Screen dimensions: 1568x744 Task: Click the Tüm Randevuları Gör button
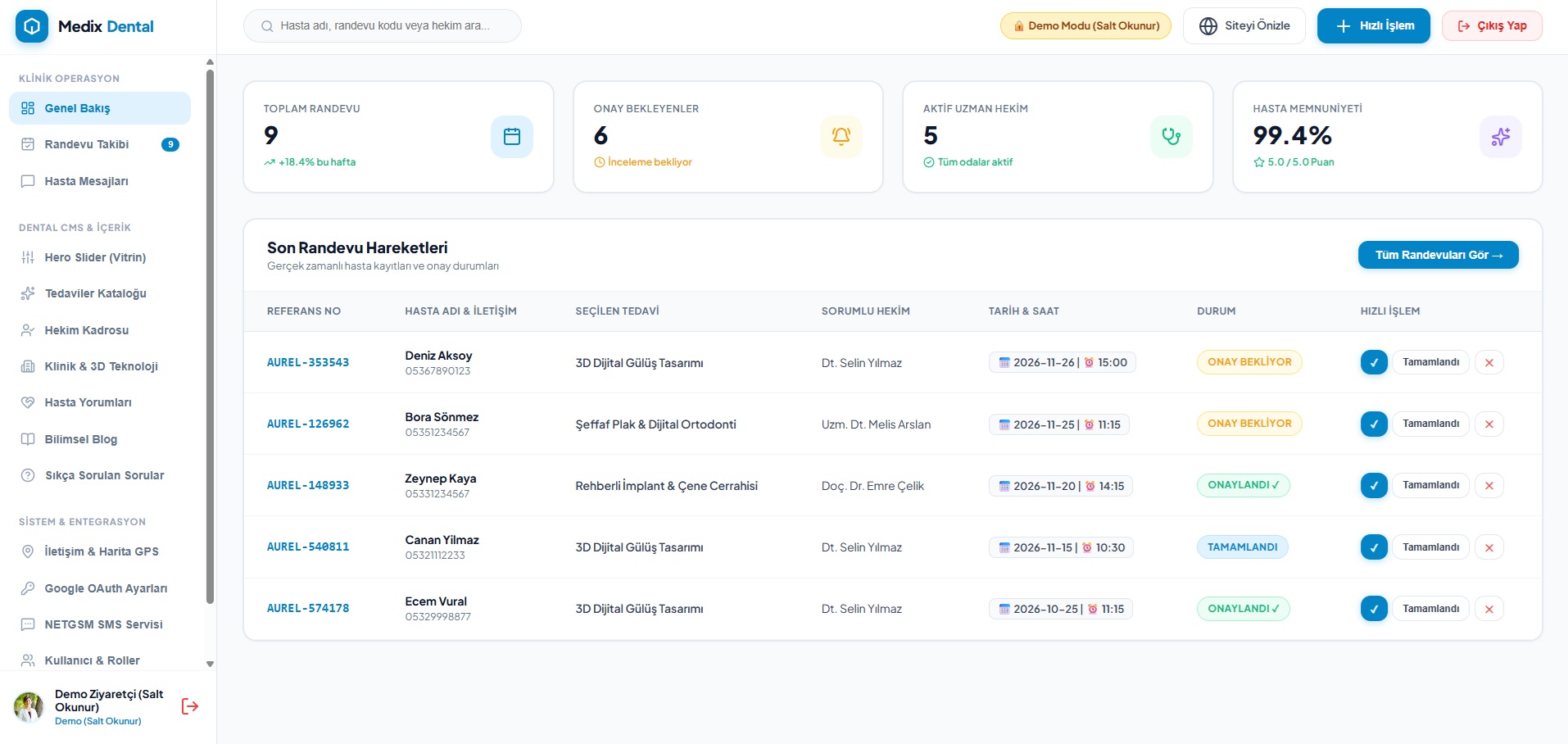click(1439, 255)
